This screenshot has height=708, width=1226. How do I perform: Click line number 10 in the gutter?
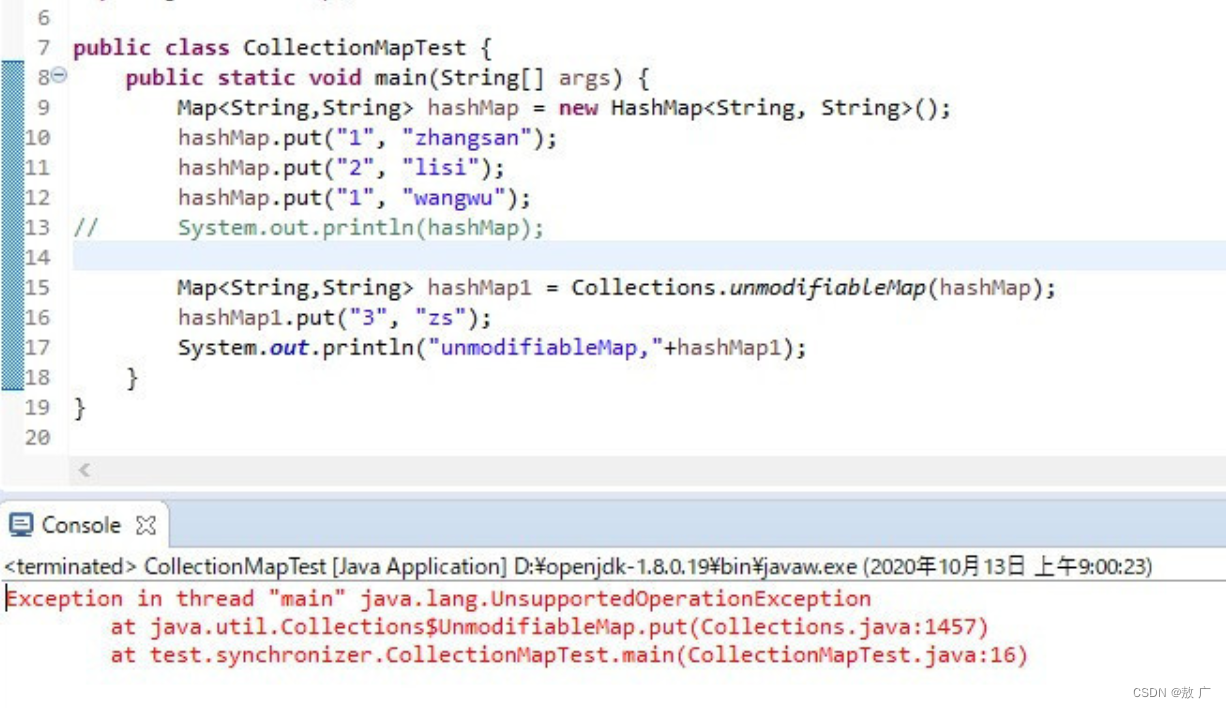37,138
